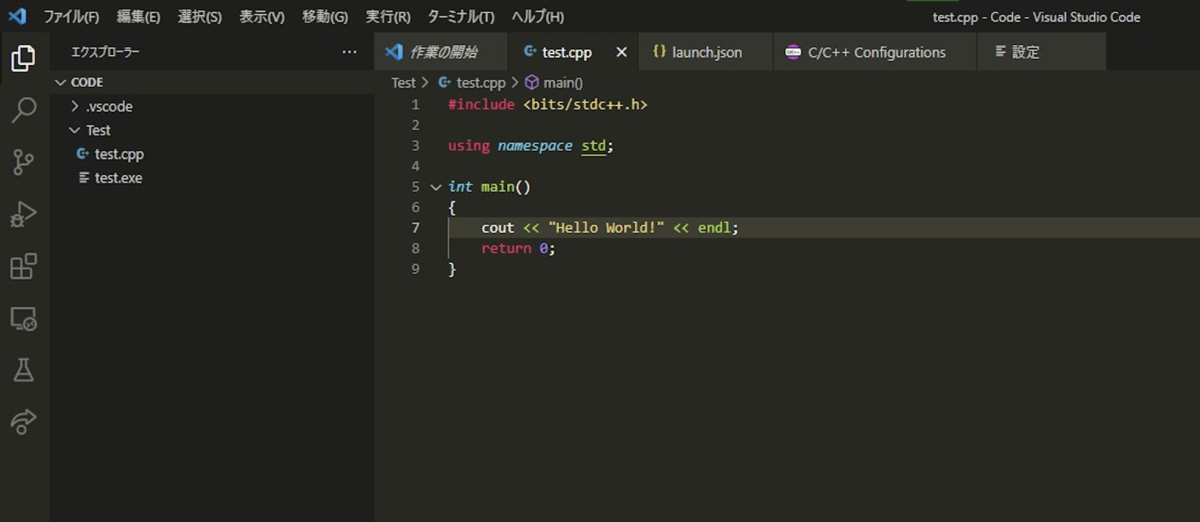
Task: Click on return 0; statement
Action: 518,248
